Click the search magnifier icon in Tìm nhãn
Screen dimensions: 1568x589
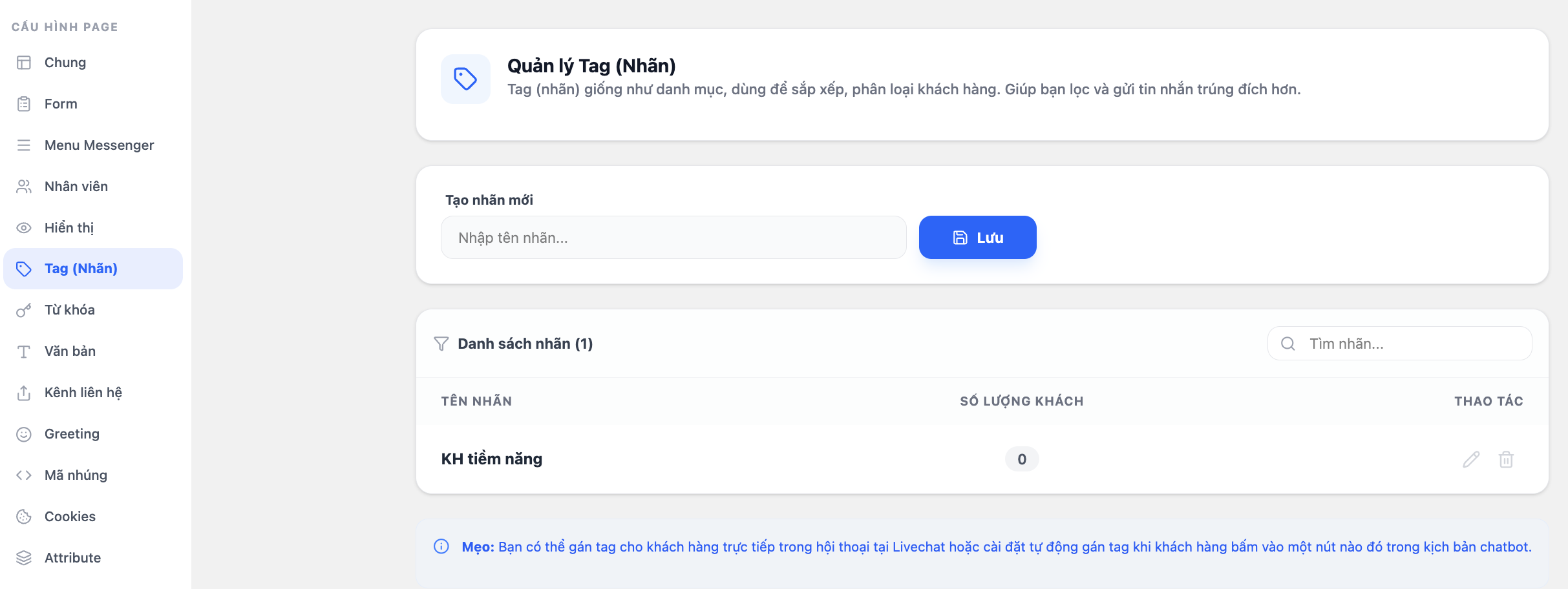1287,344
